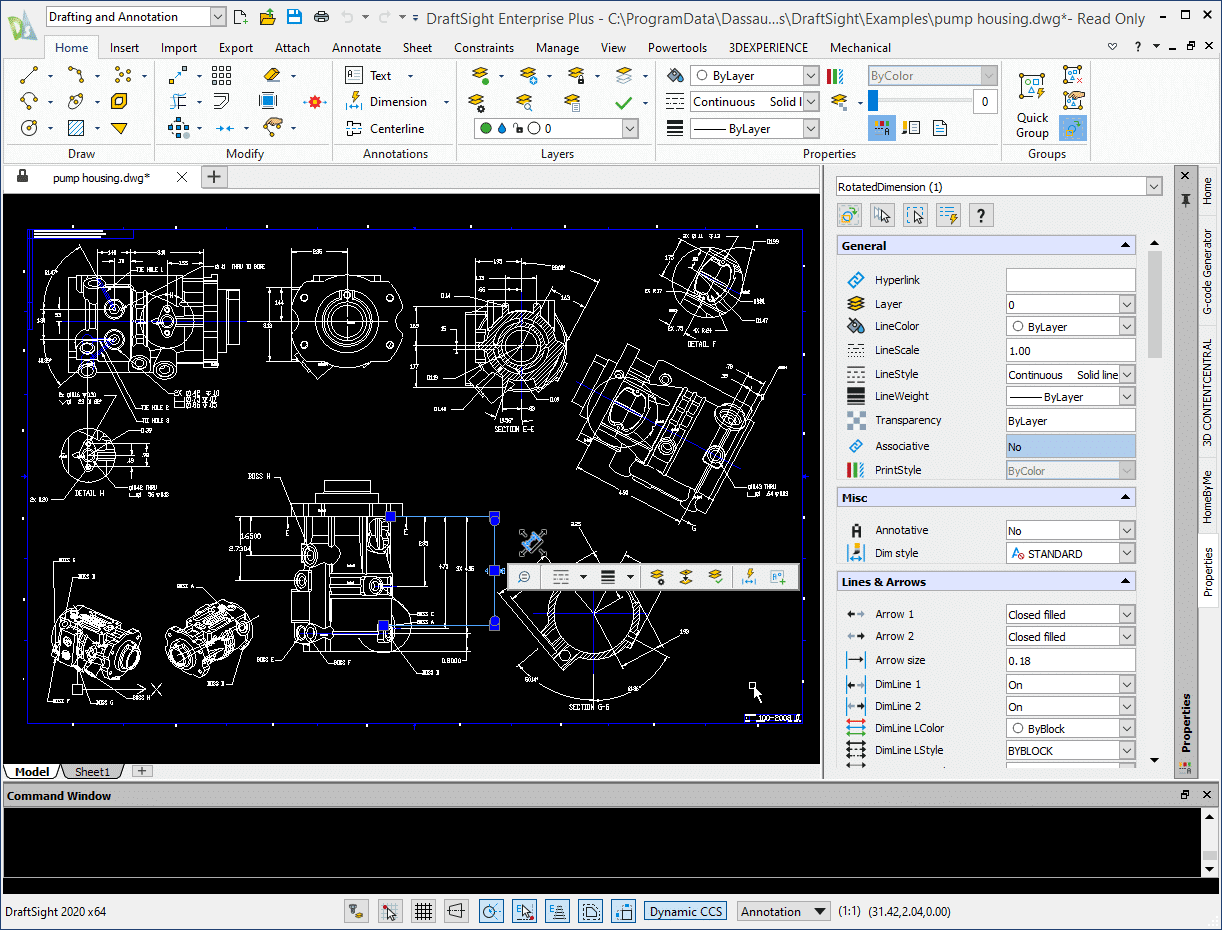
Task: Click the Properties palette pin button
Action: coord(1186,200)
